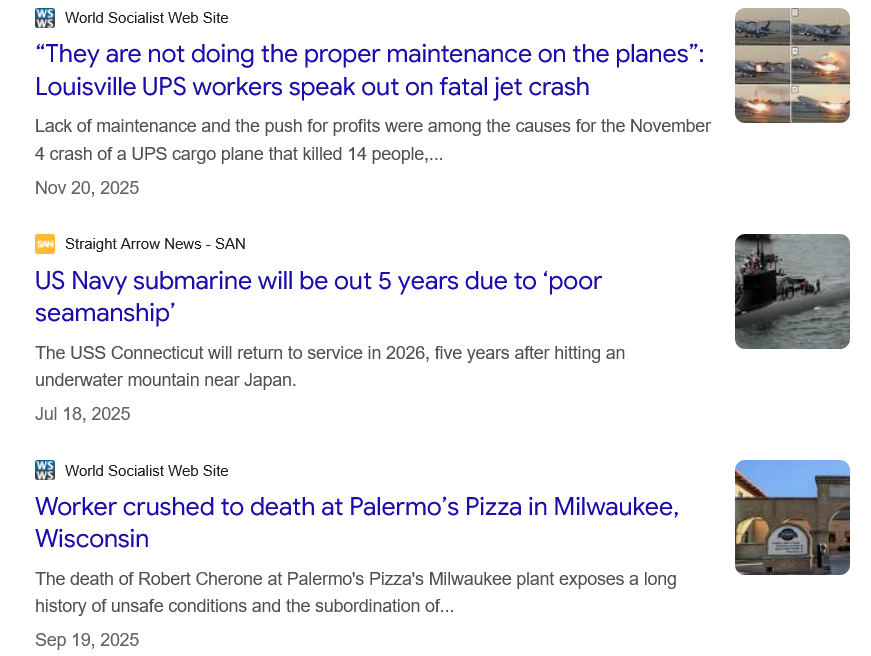The image size is (871, 656).
Task: Click the Sep 19, 2025 date on the Palermo's story
Action: (x=87, y=640)
